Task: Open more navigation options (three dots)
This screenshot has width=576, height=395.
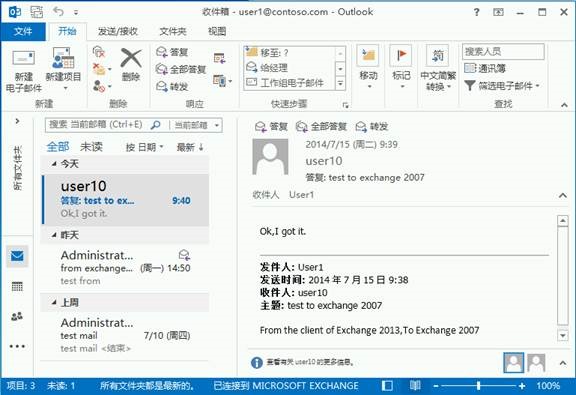Action: click(x=17, y=346)
